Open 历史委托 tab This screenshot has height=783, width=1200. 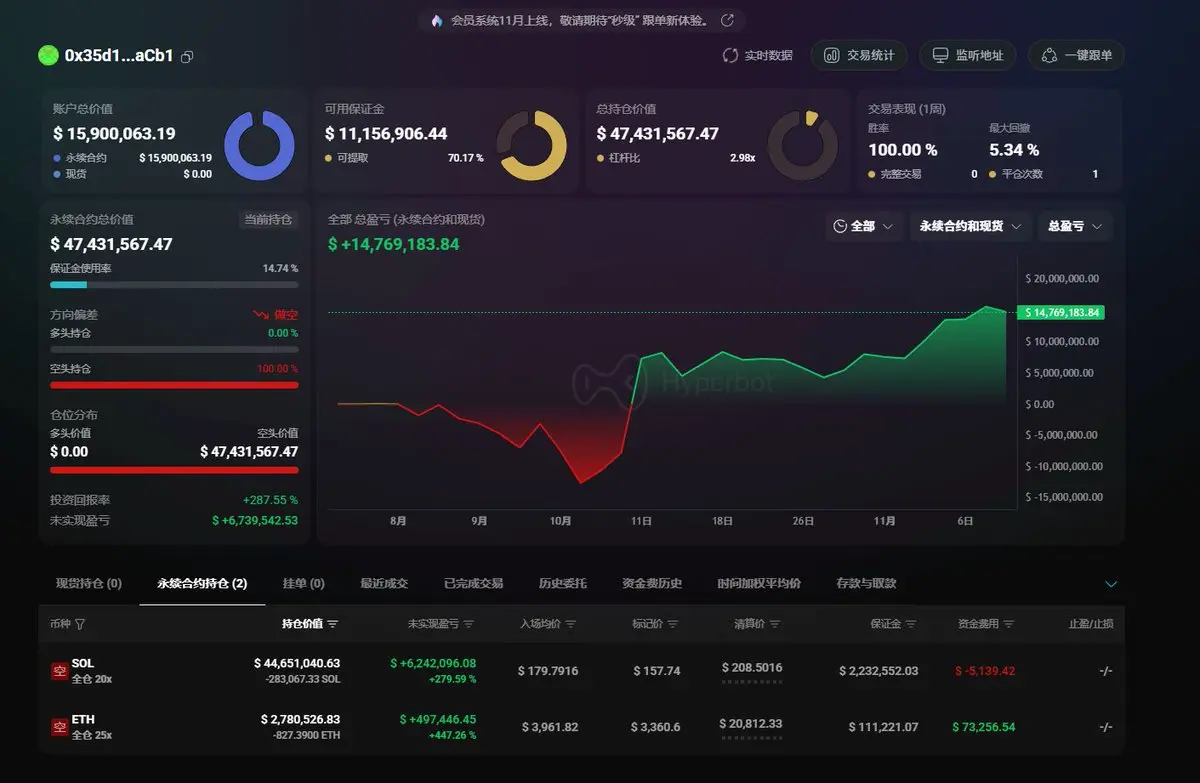click(x=563, y=583)
